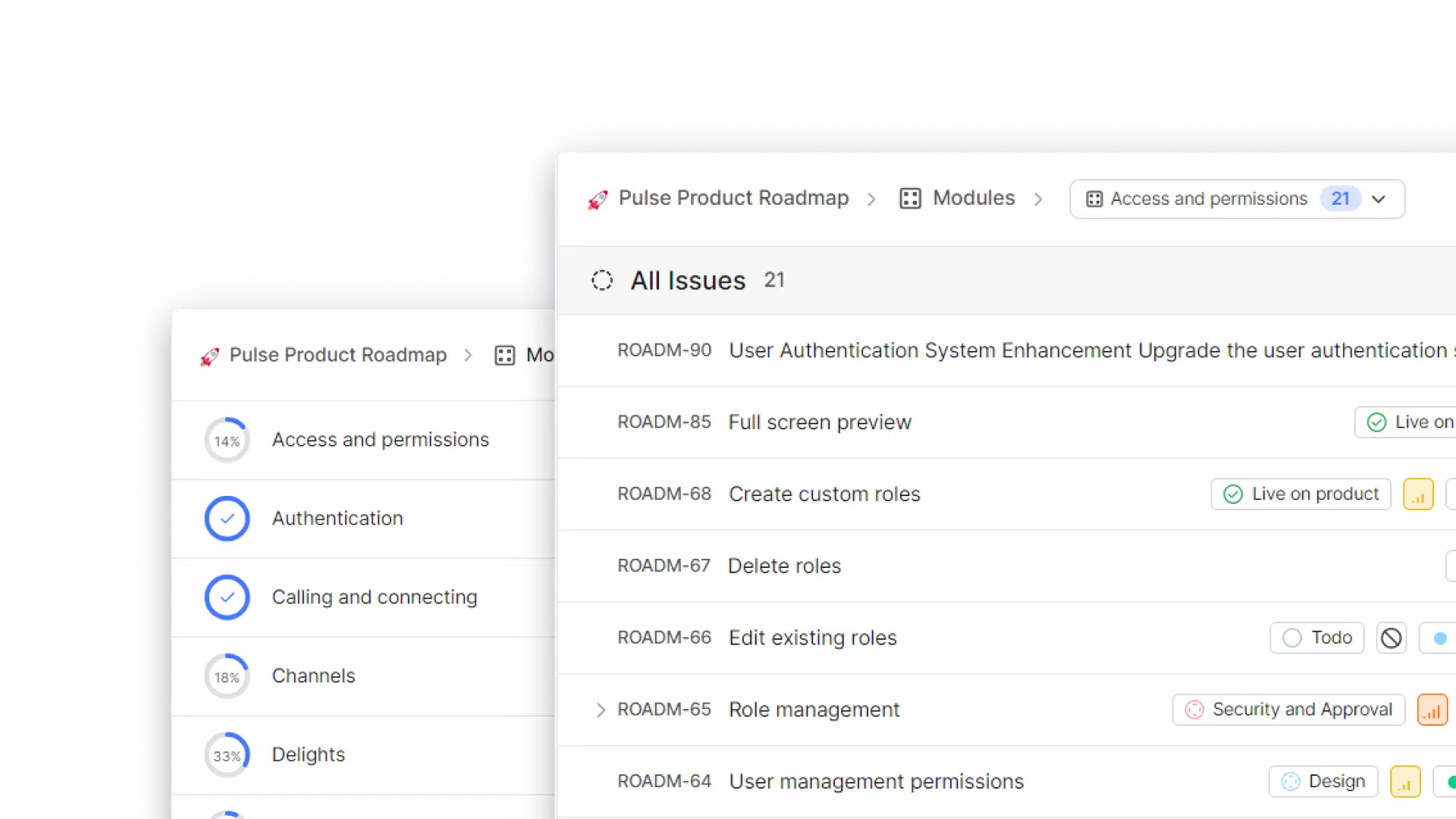Go to Pulse Product Roadmap in front breadcrumb
Screen dimensions: 1456x819
click(733, 198)
